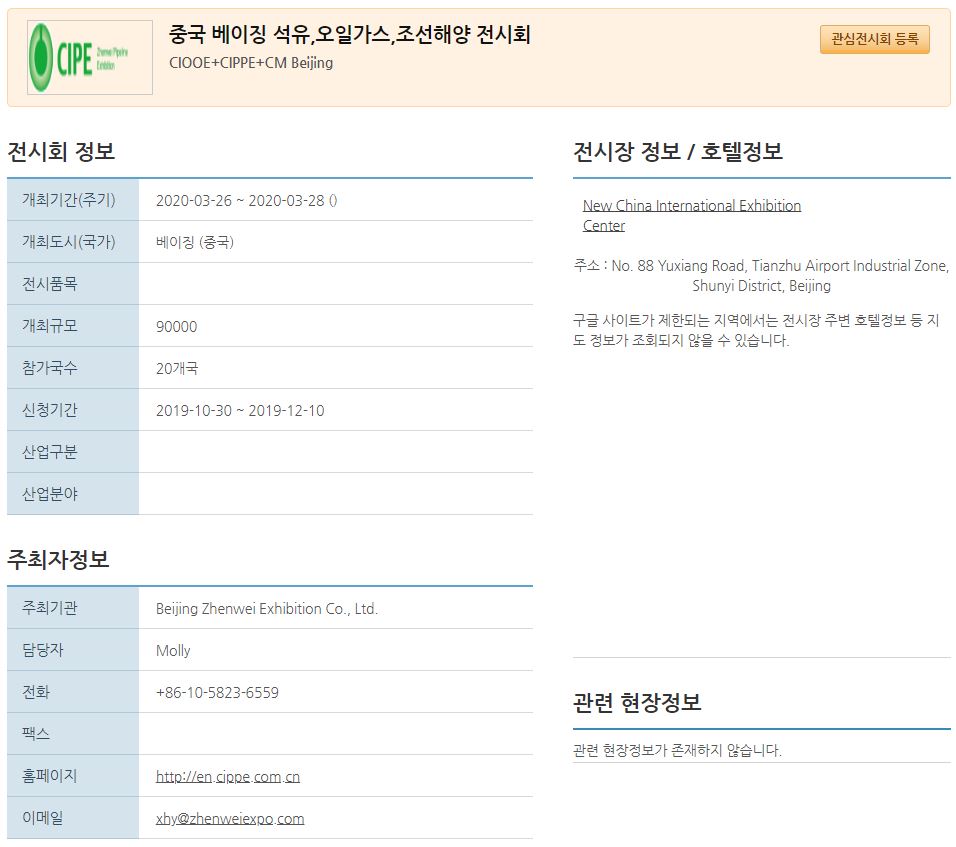Click the venue address starting with 주소 : No. 88 Yuxiang Road
Screen dimensions: 956x847
(761, 276)
